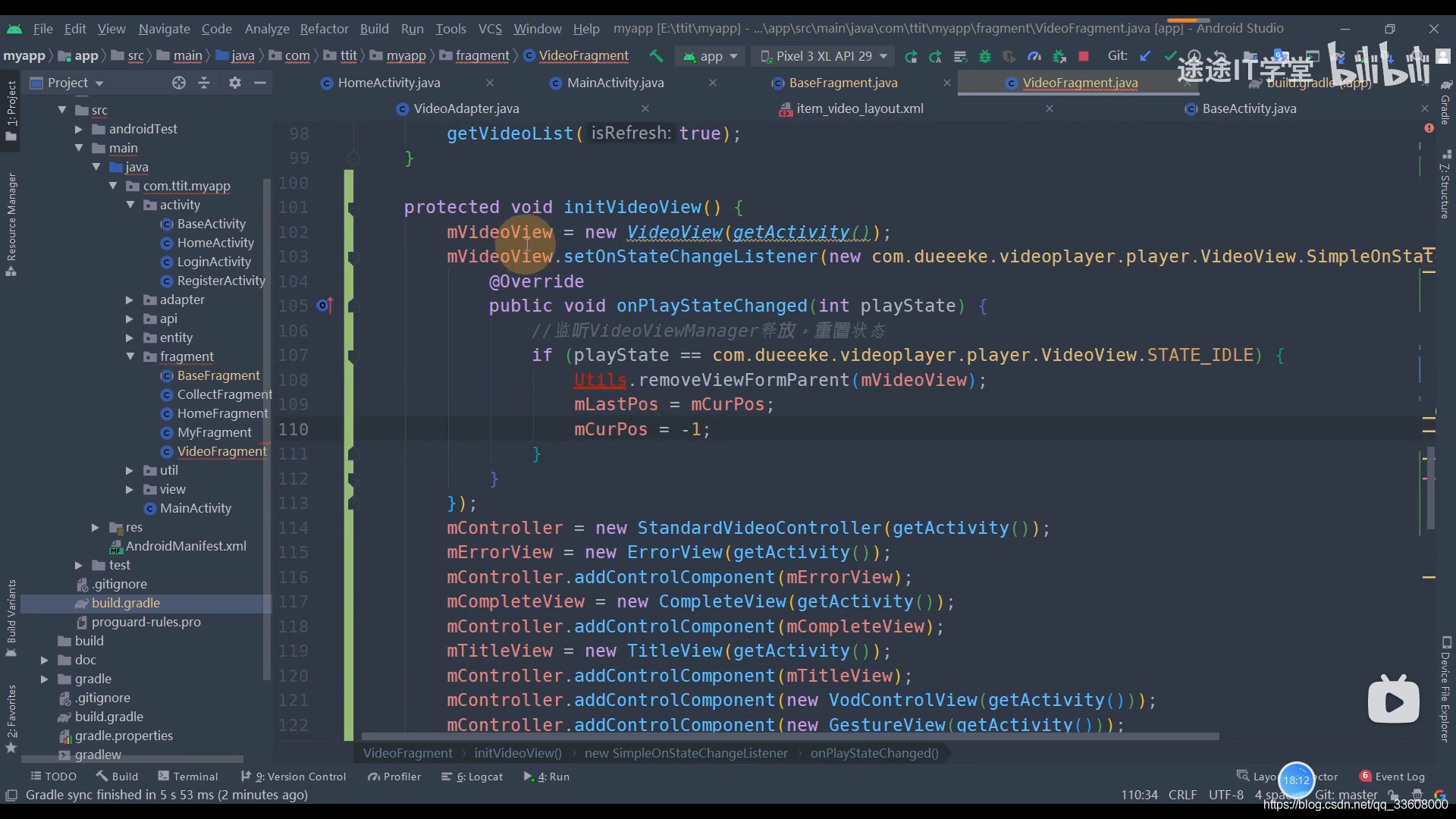Switch to VideoAdapter.java tab

click(x=466, y=108)
